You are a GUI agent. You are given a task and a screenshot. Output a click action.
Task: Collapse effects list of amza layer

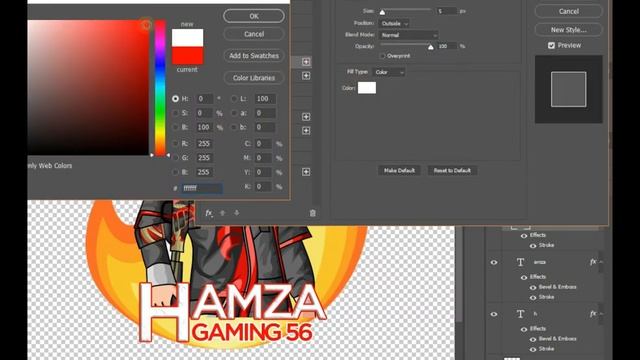point(601,262)
